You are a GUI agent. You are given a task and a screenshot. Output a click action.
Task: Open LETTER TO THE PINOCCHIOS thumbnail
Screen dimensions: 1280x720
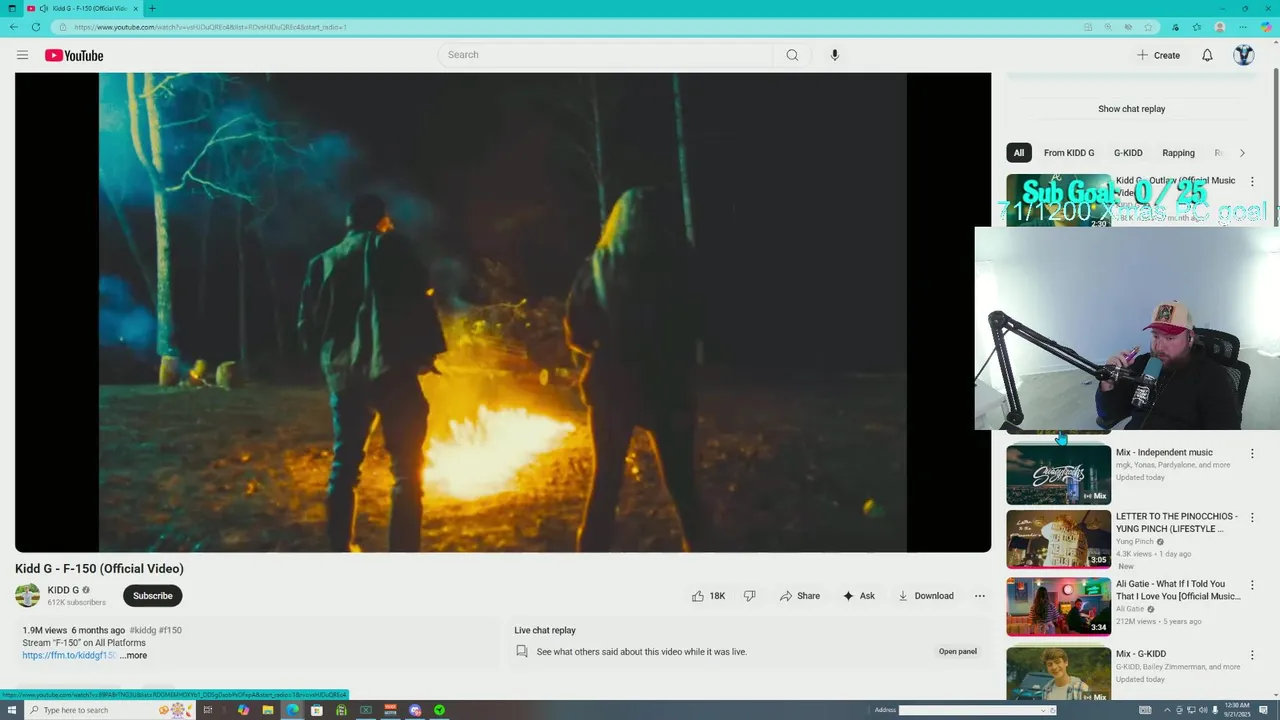[1058, 540]
